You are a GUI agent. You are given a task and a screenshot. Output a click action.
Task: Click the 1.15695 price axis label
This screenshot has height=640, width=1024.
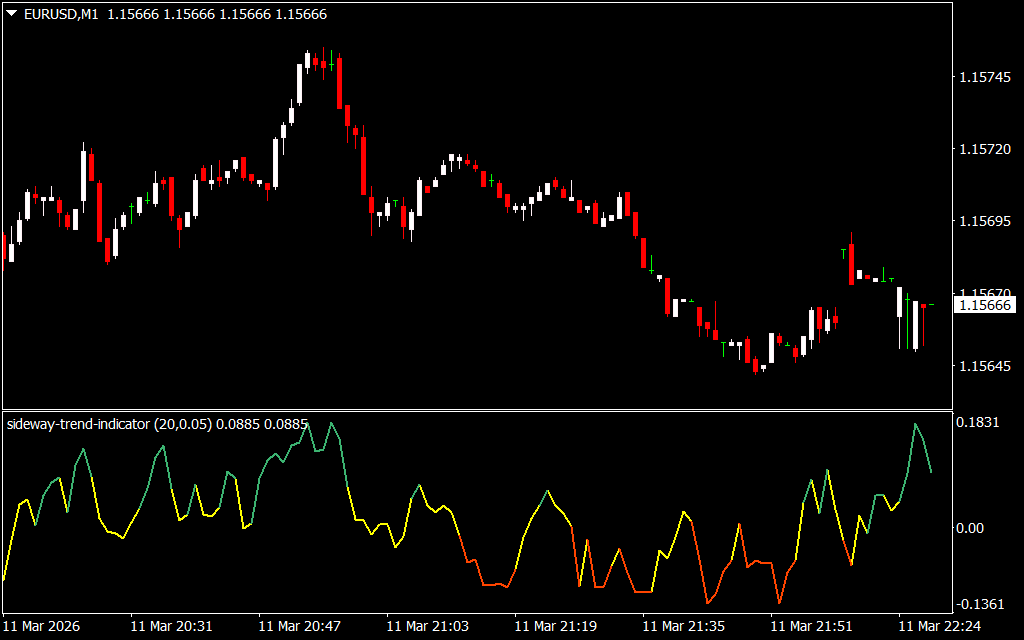[986, 221]
